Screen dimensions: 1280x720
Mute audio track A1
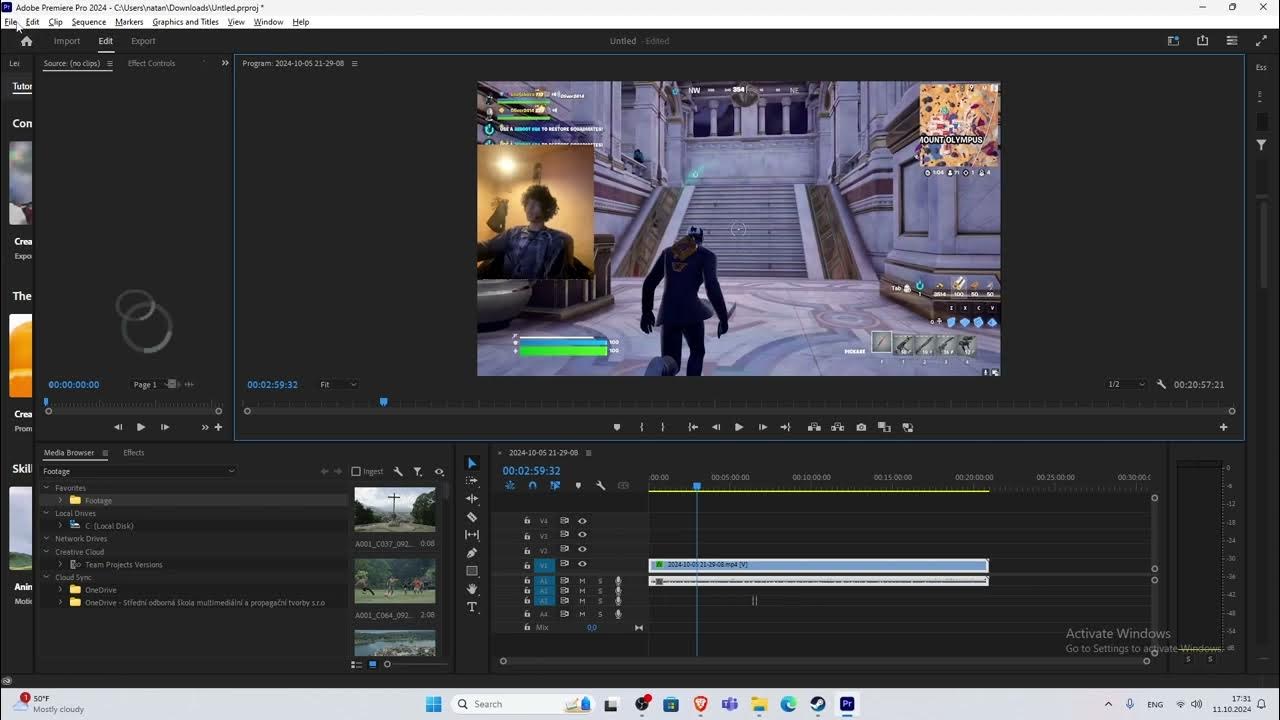point(582,581)
